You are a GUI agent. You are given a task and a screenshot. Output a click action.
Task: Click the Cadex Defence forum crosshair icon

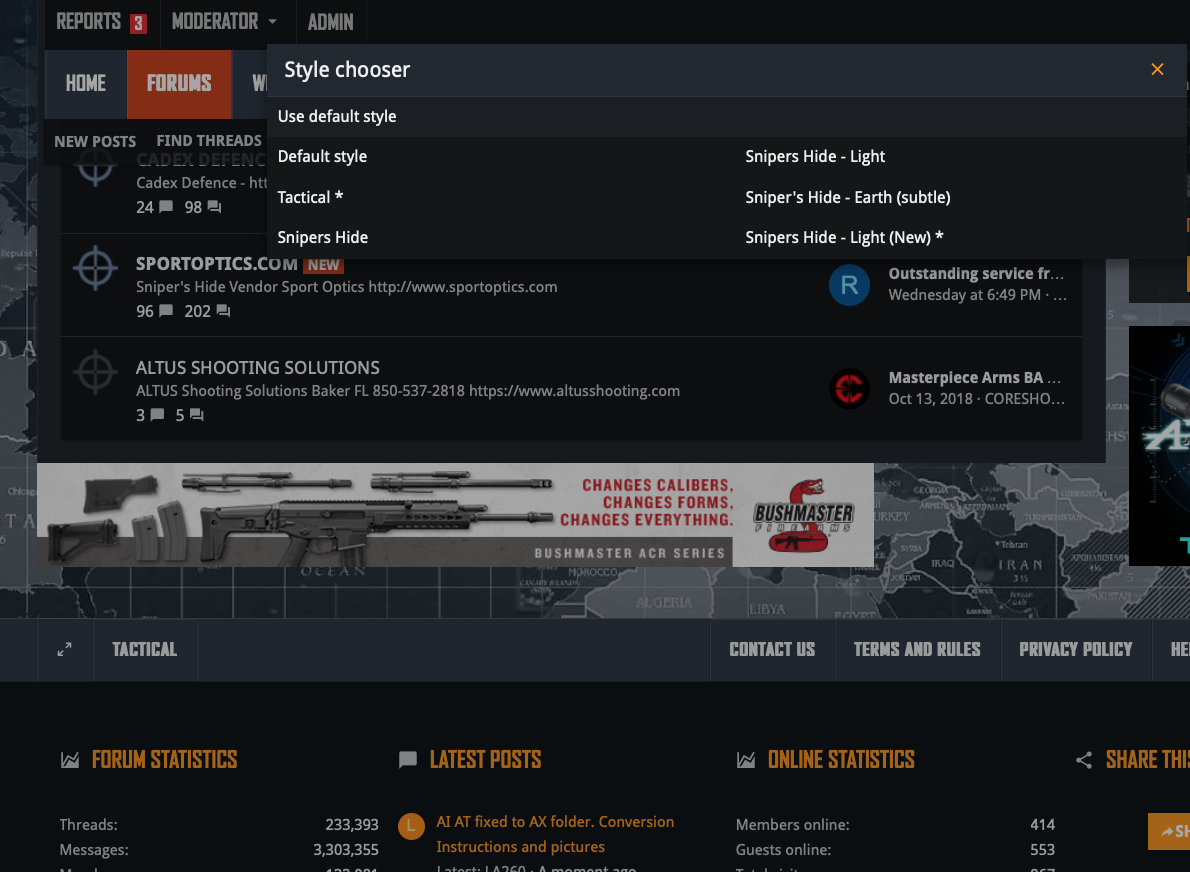click(95, 167)
